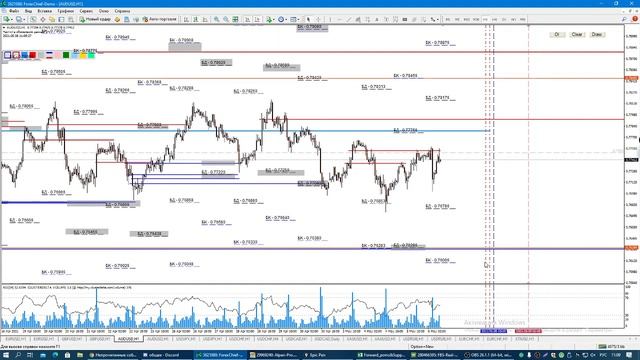
Task: Select the vertical line tool
Action: (x=330, y=19)
